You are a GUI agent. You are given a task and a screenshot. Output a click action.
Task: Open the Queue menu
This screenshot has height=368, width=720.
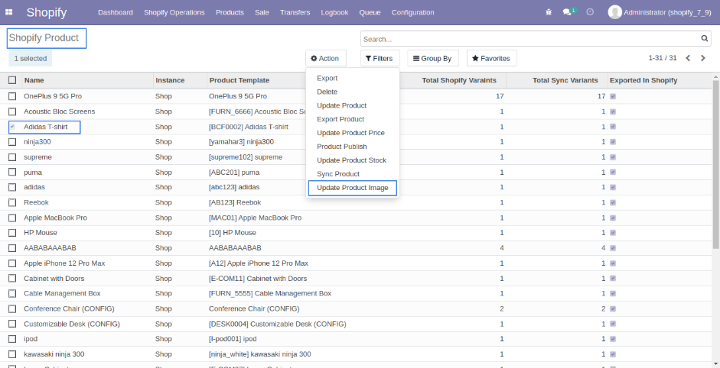coord(370,12)
